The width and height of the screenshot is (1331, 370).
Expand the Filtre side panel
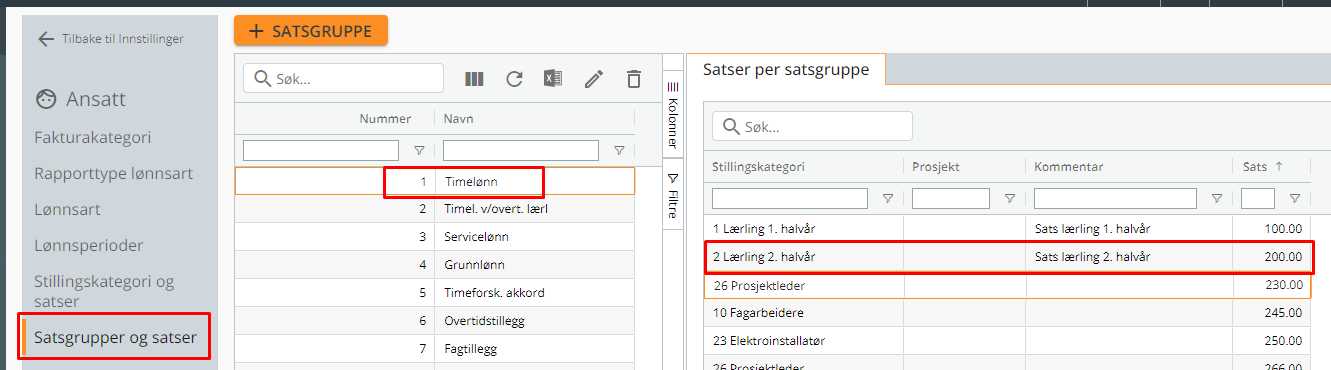click(x=673, y=196)
